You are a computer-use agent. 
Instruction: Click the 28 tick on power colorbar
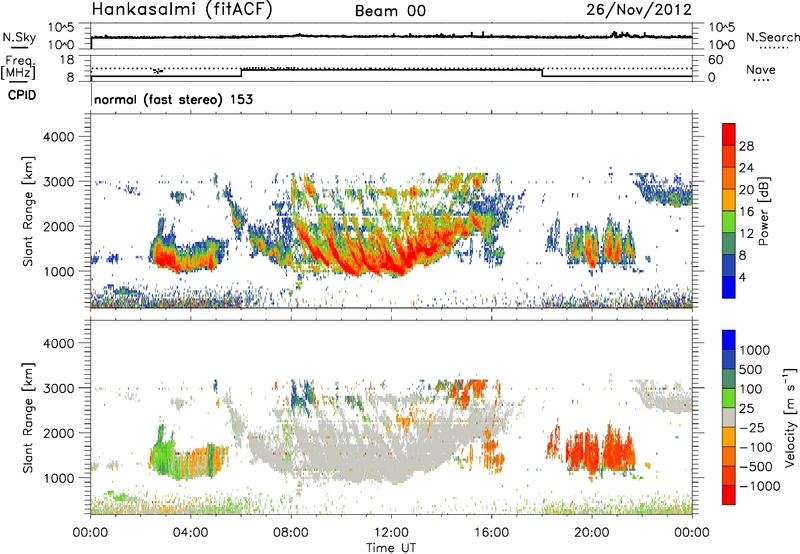click(x=746, y=146)
